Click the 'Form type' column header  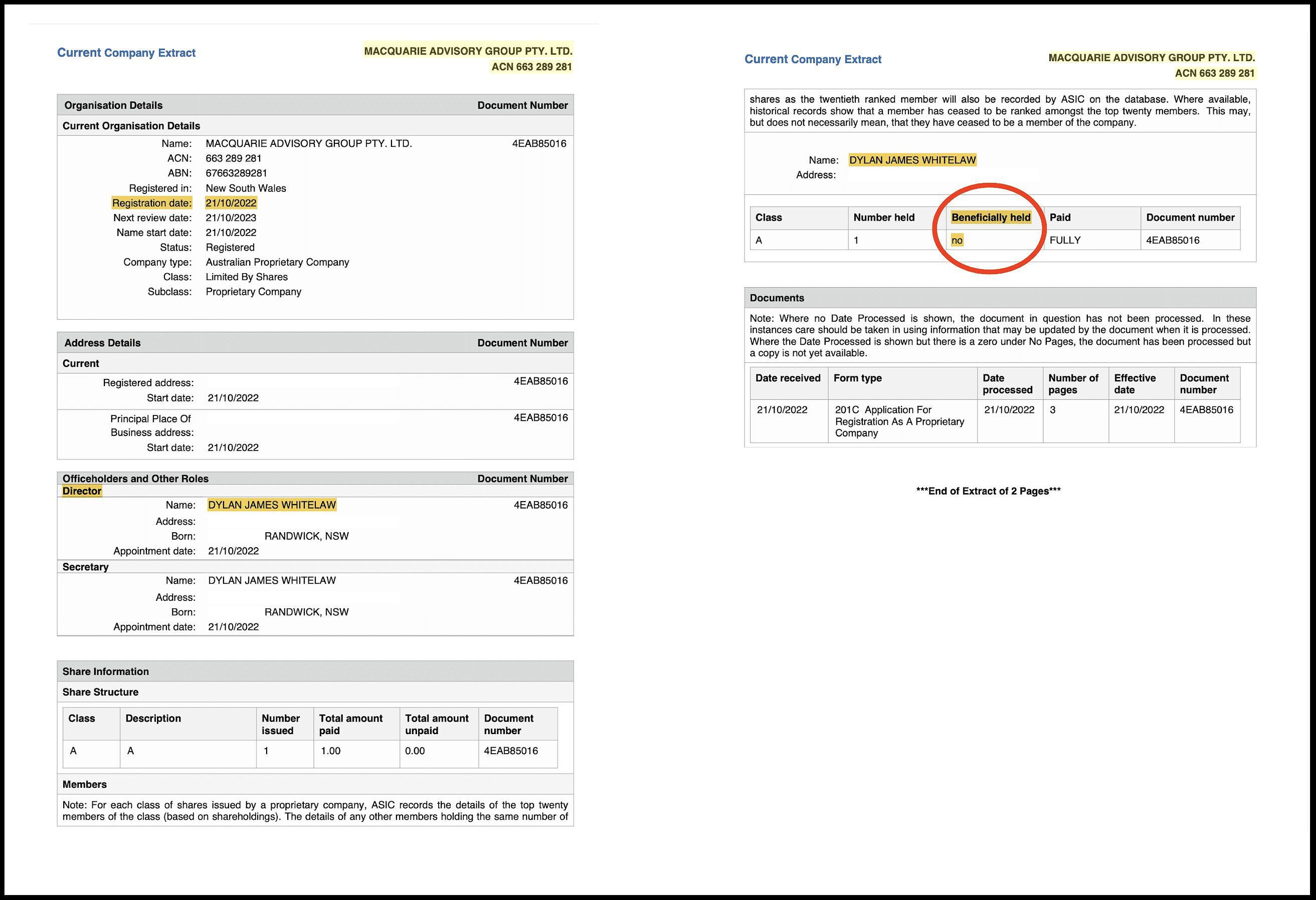pos(857,378)
